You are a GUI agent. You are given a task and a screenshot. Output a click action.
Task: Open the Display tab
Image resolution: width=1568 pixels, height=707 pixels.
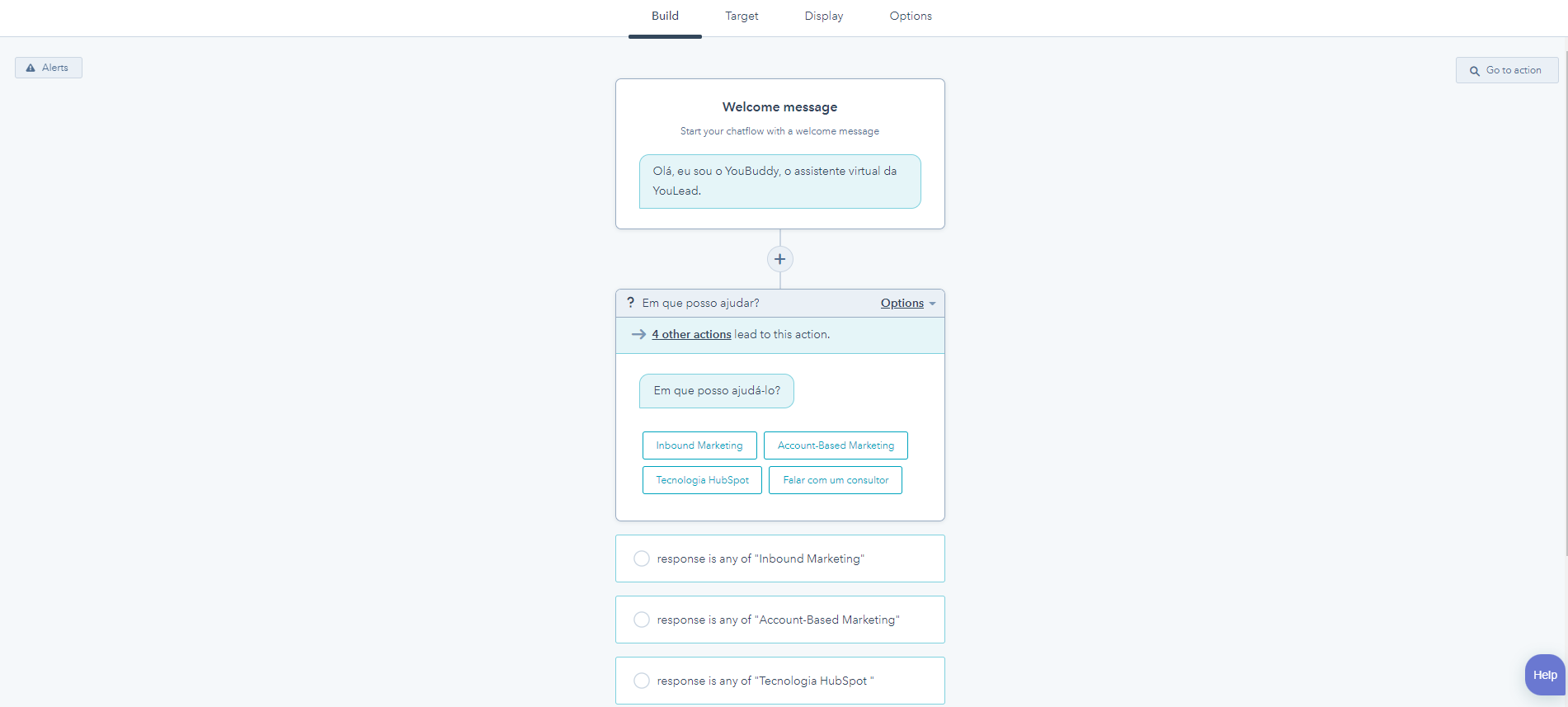[823, 16]
